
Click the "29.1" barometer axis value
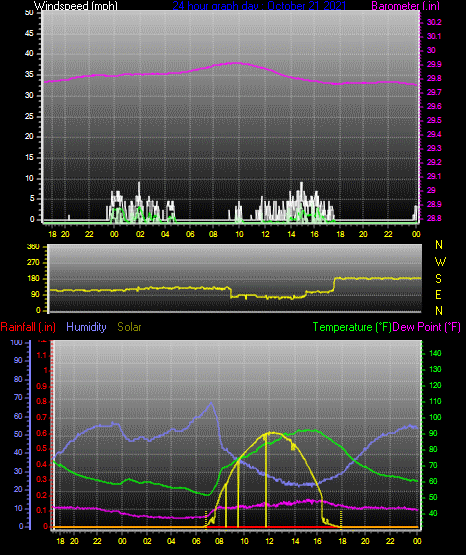pyautogui.click(x=434, y=176)
